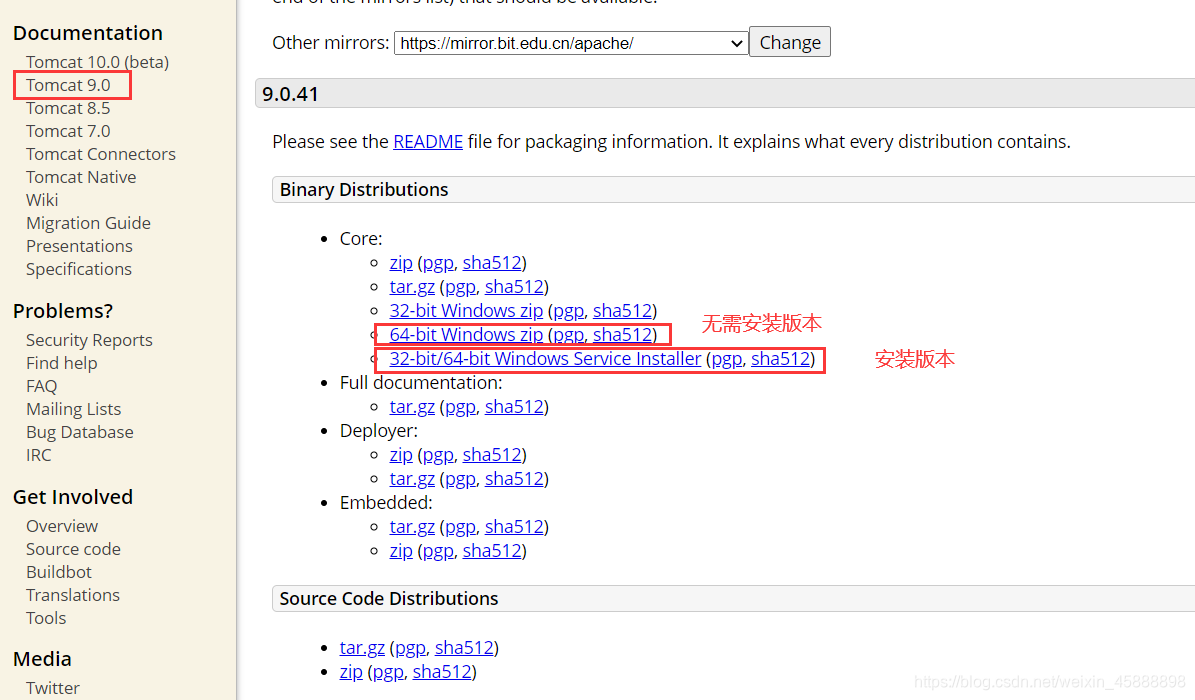Go to Tomcat Connectors page
The image size is (1195, 700).
(x=101, y=154)
